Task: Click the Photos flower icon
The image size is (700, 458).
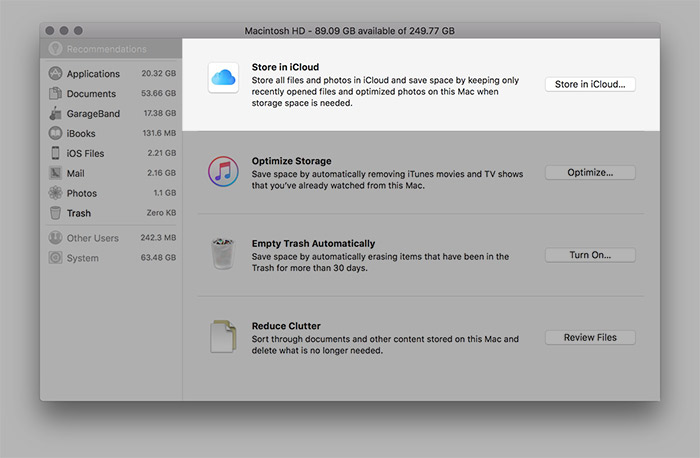Action: click(55, 193)
